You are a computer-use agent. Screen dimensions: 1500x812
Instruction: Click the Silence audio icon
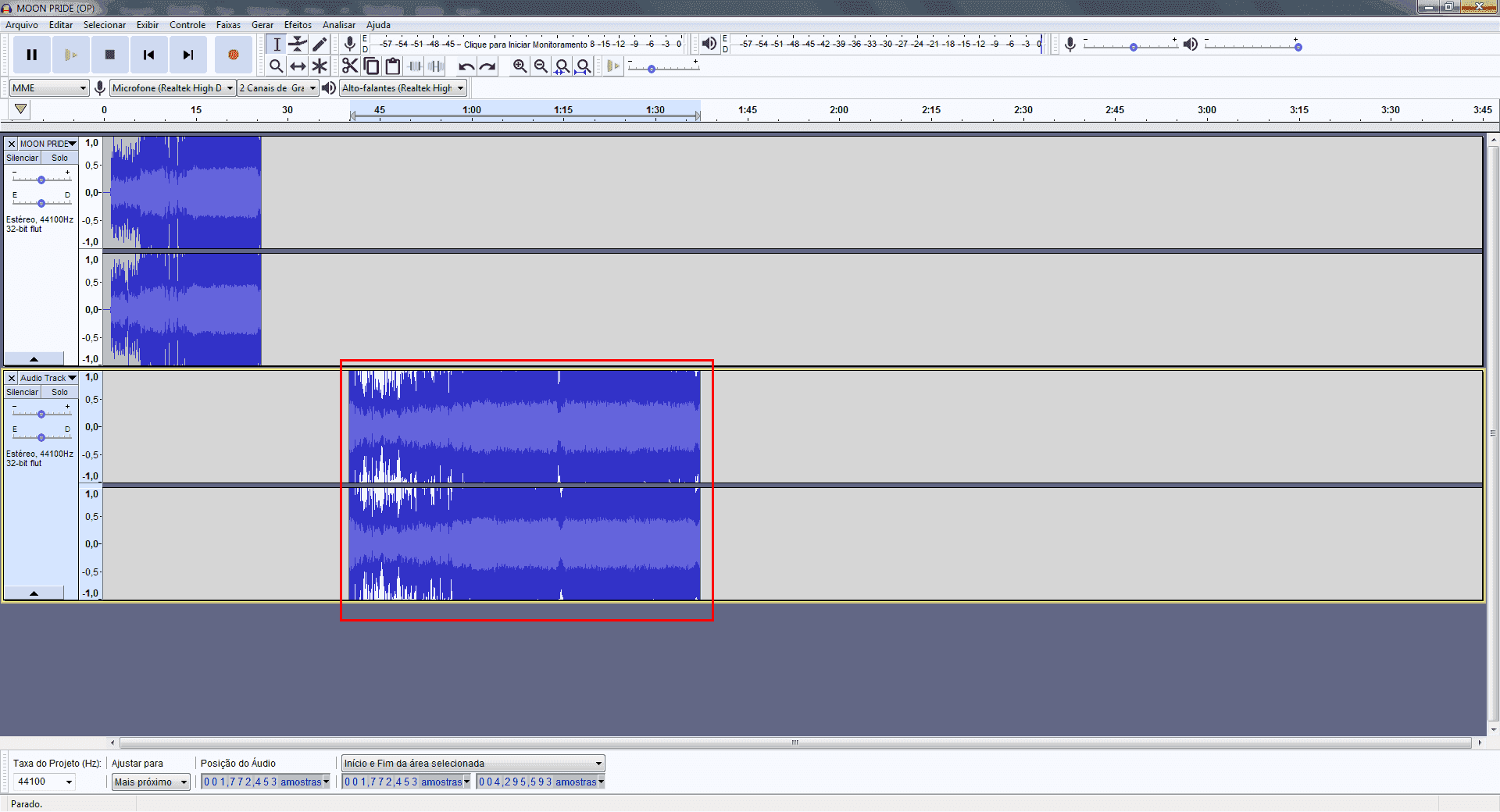[436, 66]
